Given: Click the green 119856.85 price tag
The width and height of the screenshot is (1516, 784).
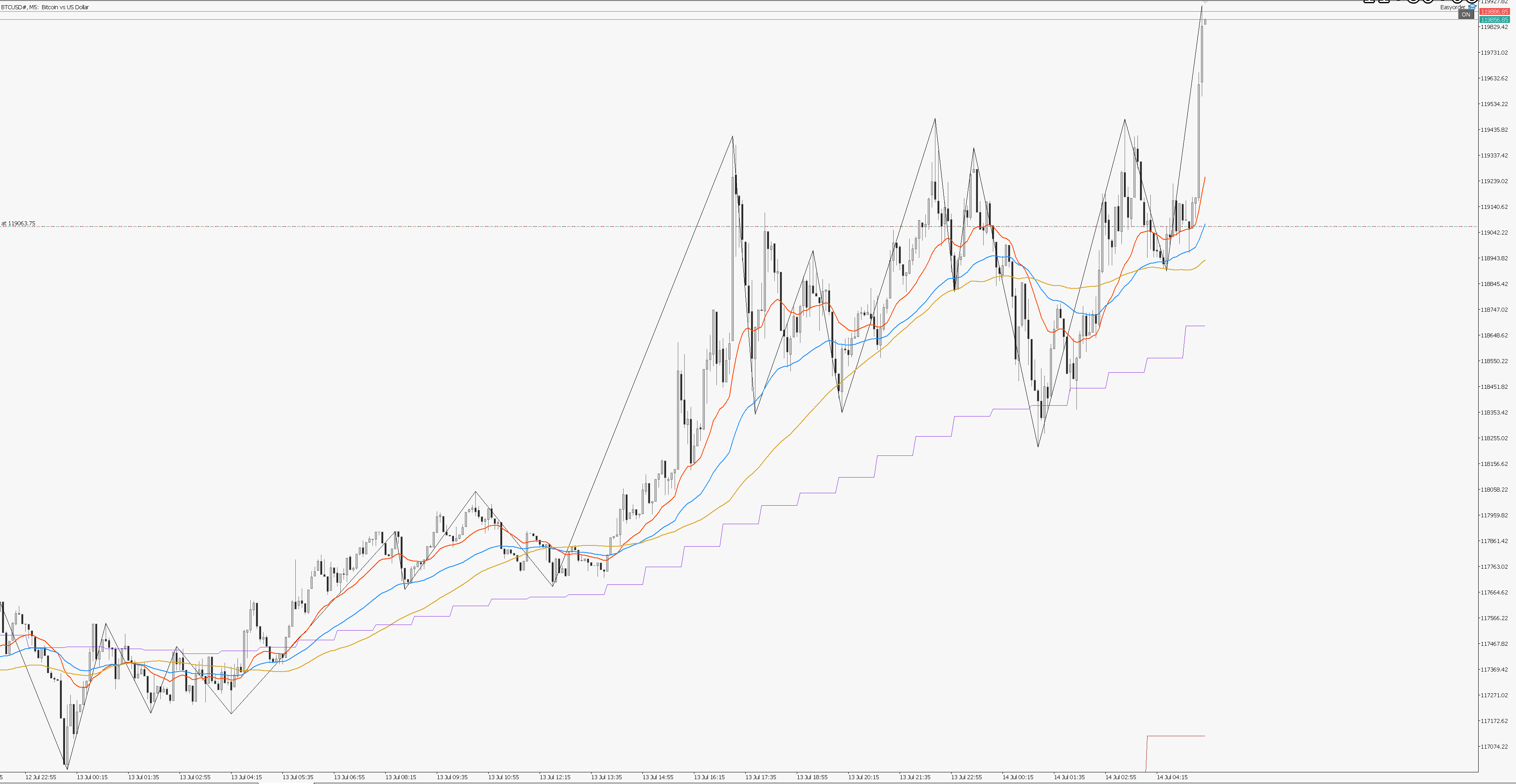Looking at the screenshot, I should pos(1494,19).
